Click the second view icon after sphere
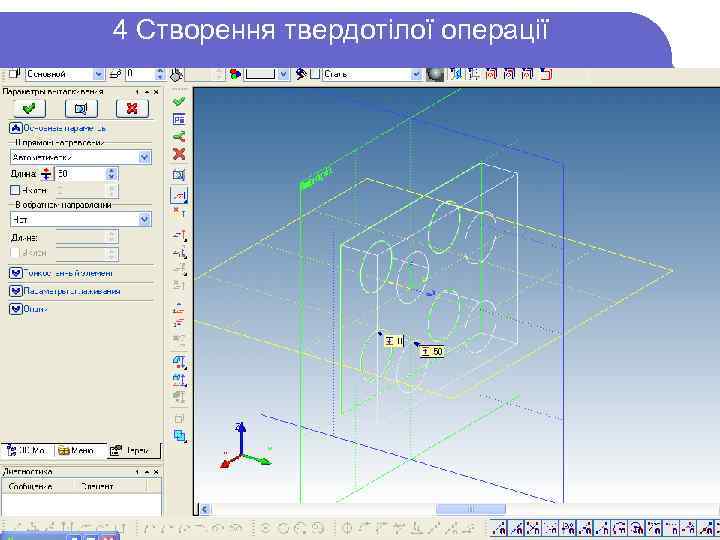 (474, 74)
